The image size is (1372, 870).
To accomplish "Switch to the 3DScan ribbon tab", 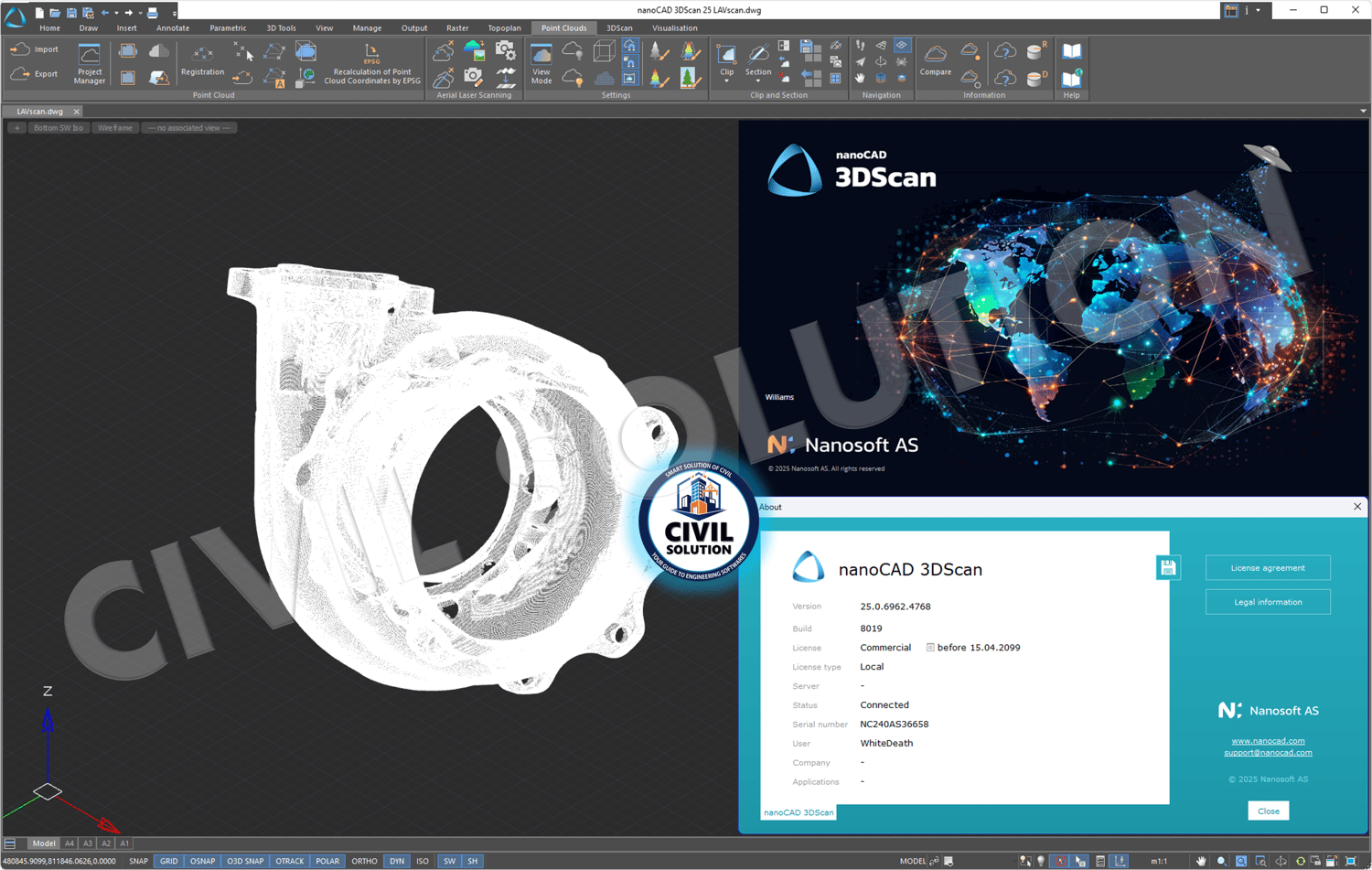I will (619, 28).
